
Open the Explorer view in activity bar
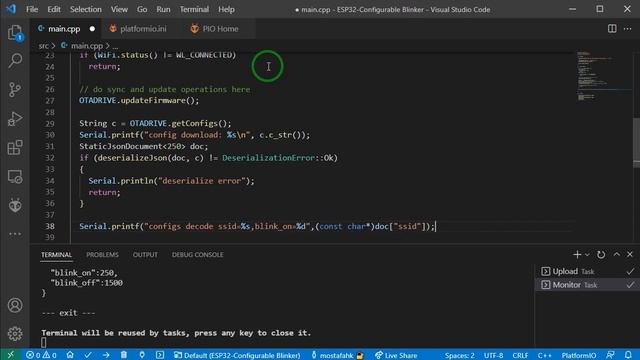click(x=15, y=33)
